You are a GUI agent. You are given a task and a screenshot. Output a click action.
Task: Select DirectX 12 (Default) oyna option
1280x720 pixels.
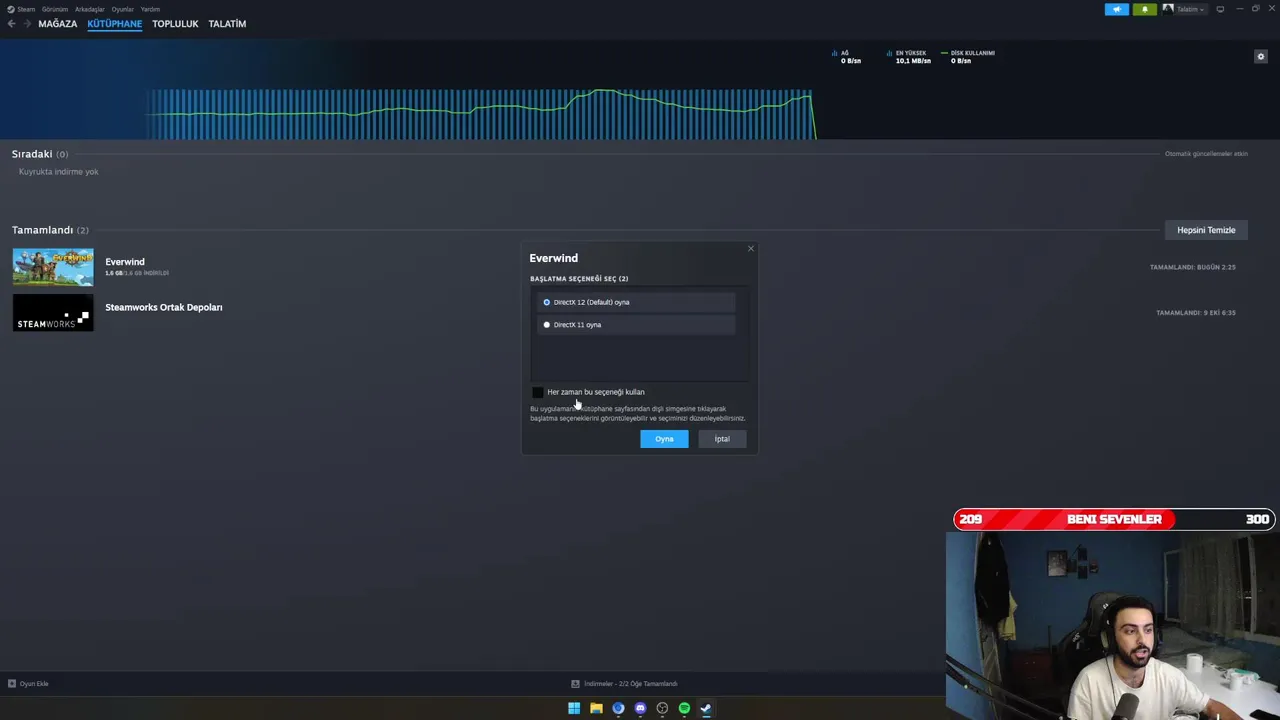tap(637, 302)
